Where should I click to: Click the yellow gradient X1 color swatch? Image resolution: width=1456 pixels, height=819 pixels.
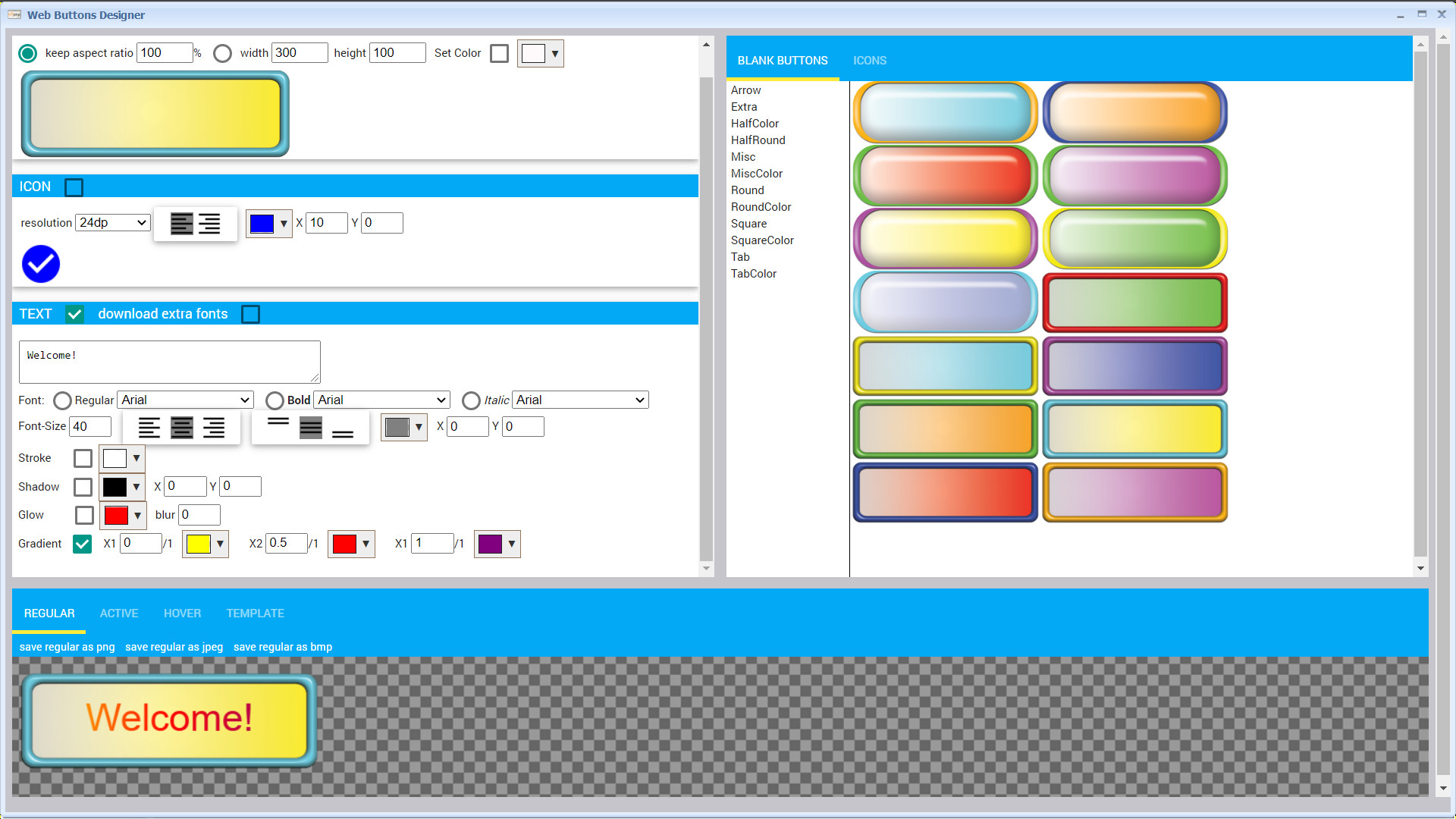pos(199,544)
